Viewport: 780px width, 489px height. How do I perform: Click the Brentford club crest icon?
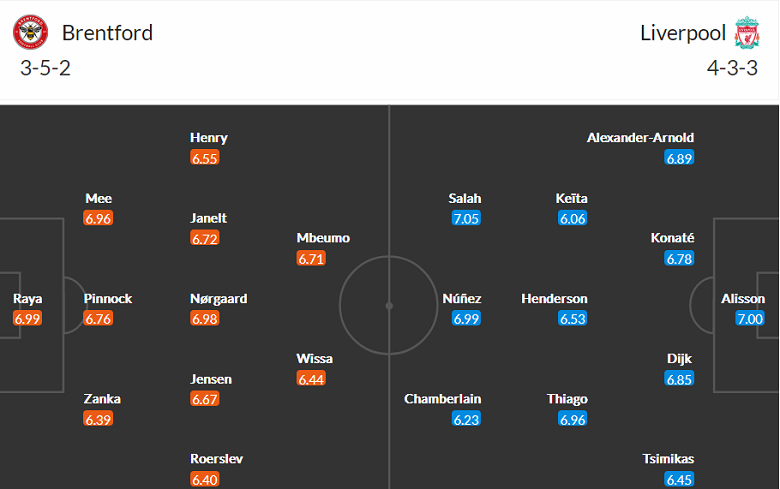[30, 32]
